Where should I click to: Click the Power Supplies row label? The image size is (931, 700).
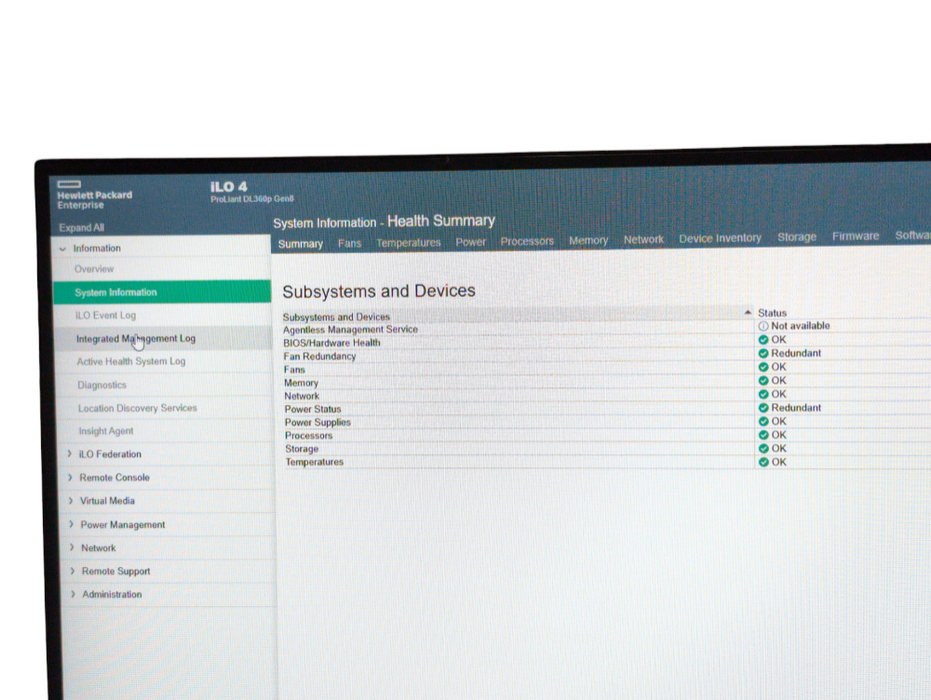pyautogui.click(x=318, y=422)
